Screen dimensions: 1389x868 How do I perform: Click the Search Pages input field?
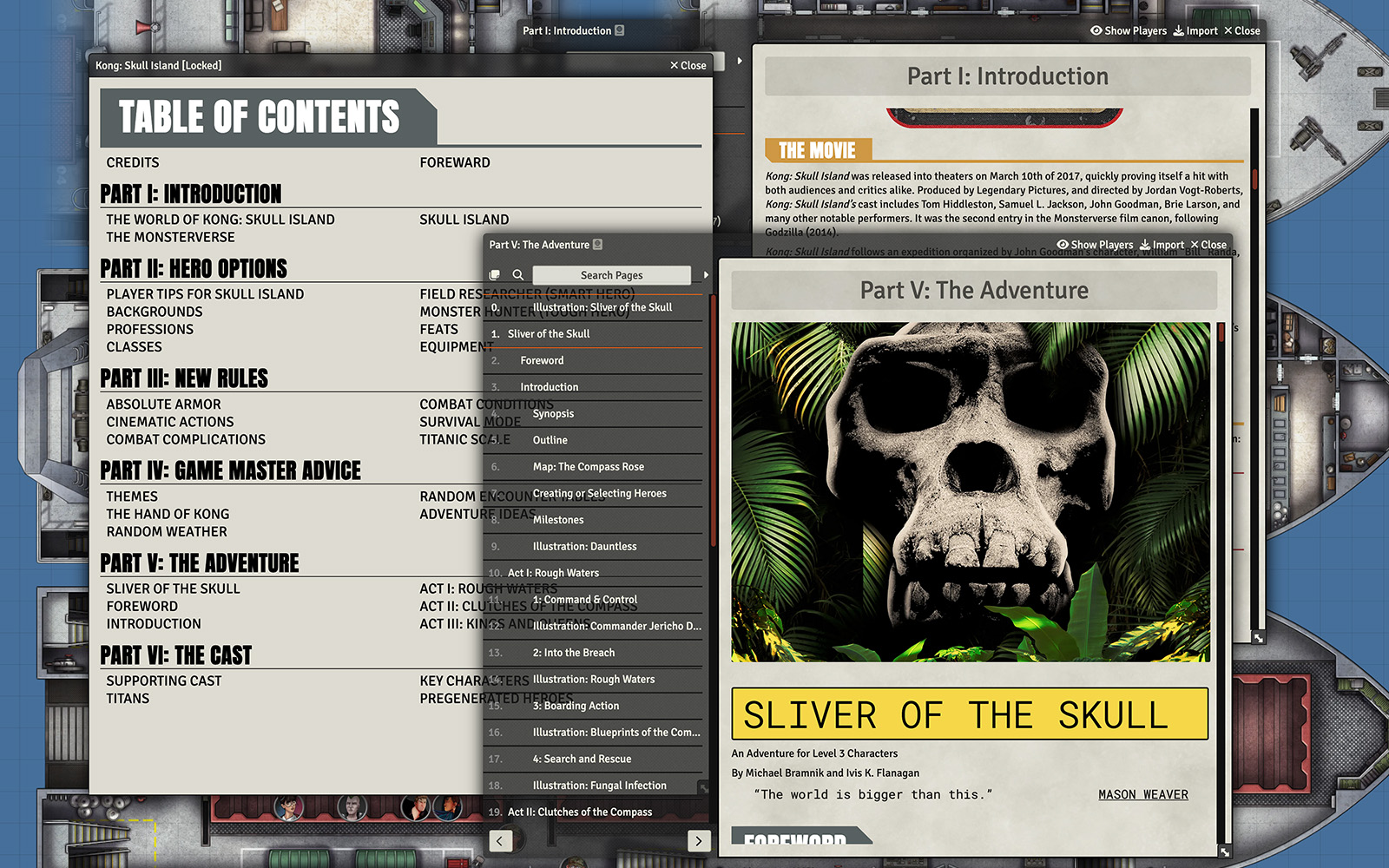point(612,275)
